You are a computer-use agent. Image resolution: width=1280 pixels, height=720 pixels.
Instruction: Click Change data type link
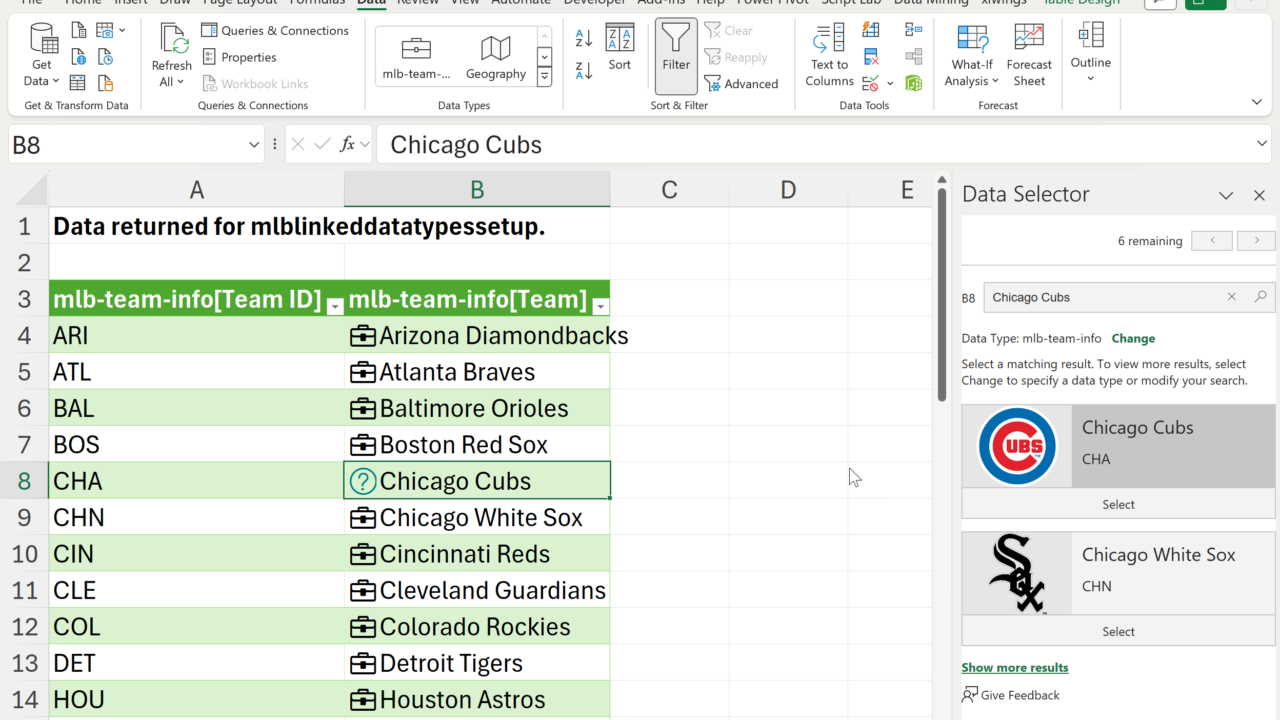(x=1133, y=339)
